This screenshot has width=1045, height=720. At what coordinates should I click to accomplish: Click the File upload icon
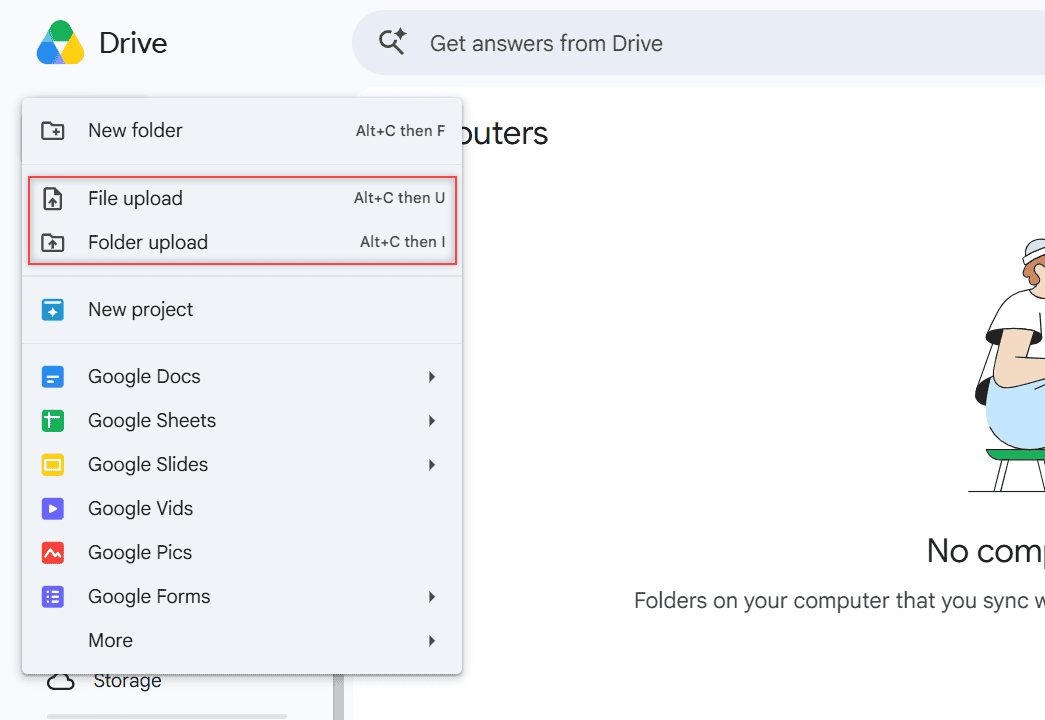[x=53, y=199]
